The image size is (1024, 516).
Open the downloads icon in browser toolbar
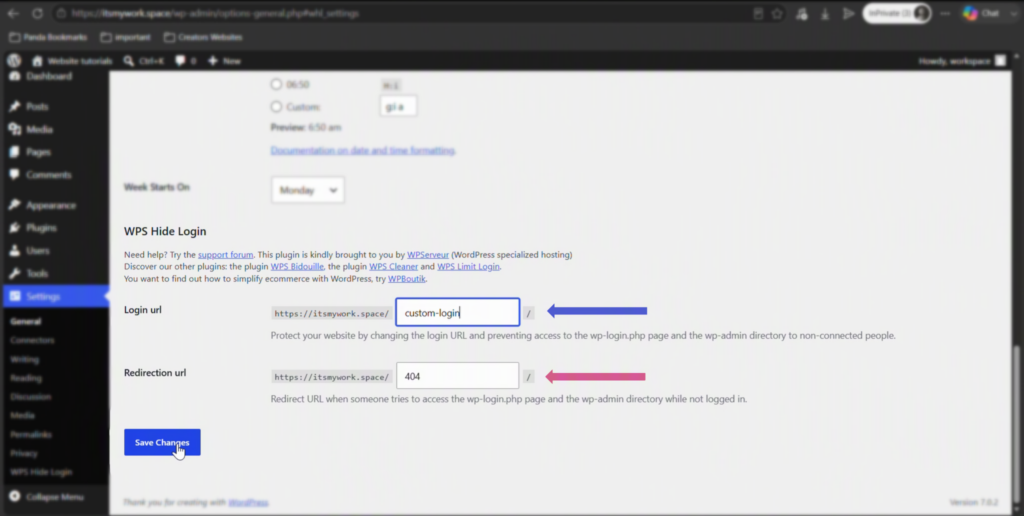(825, 13)
